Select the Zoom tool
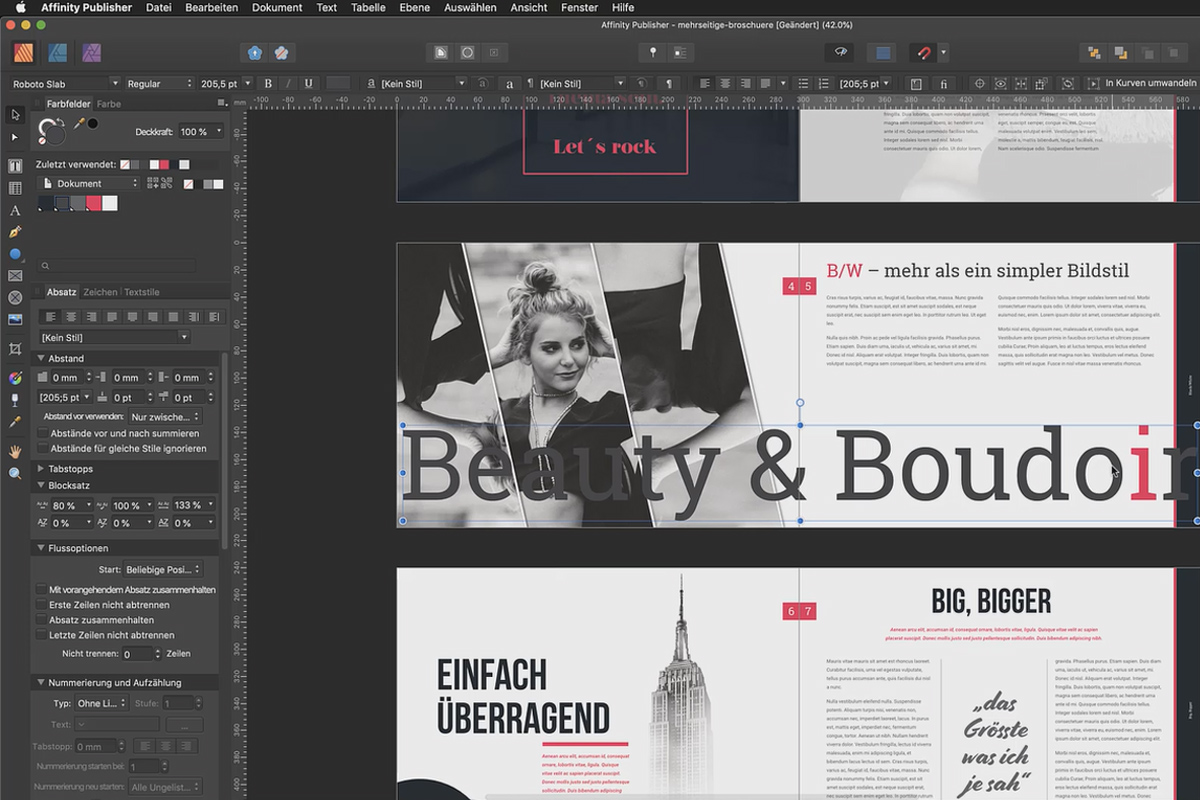Image resolution: width=1200 pixels, height=800 pixels. click(x=14, y=472)
